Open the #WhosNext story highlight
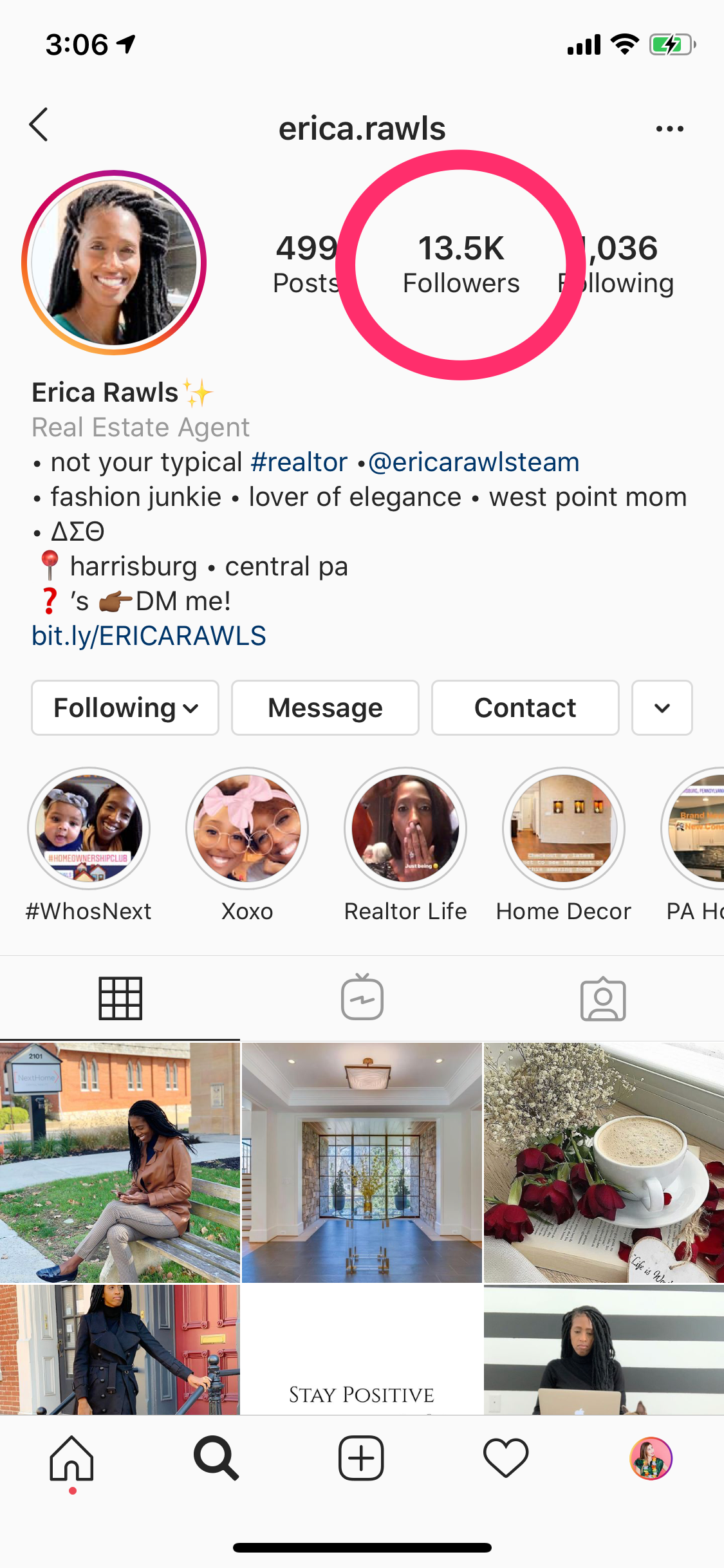The height and width of the screenshot is (1568, 724). tap(89, 845)
